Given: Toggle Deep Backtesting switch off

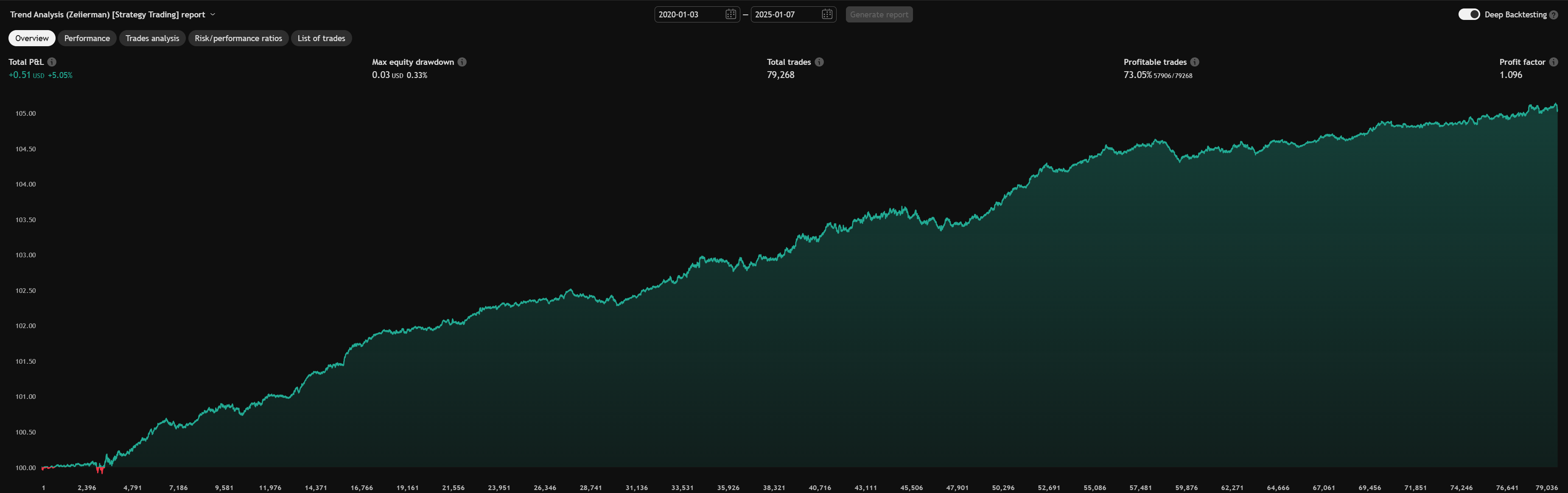Looking at the screenshot, I should [1469, 14].
